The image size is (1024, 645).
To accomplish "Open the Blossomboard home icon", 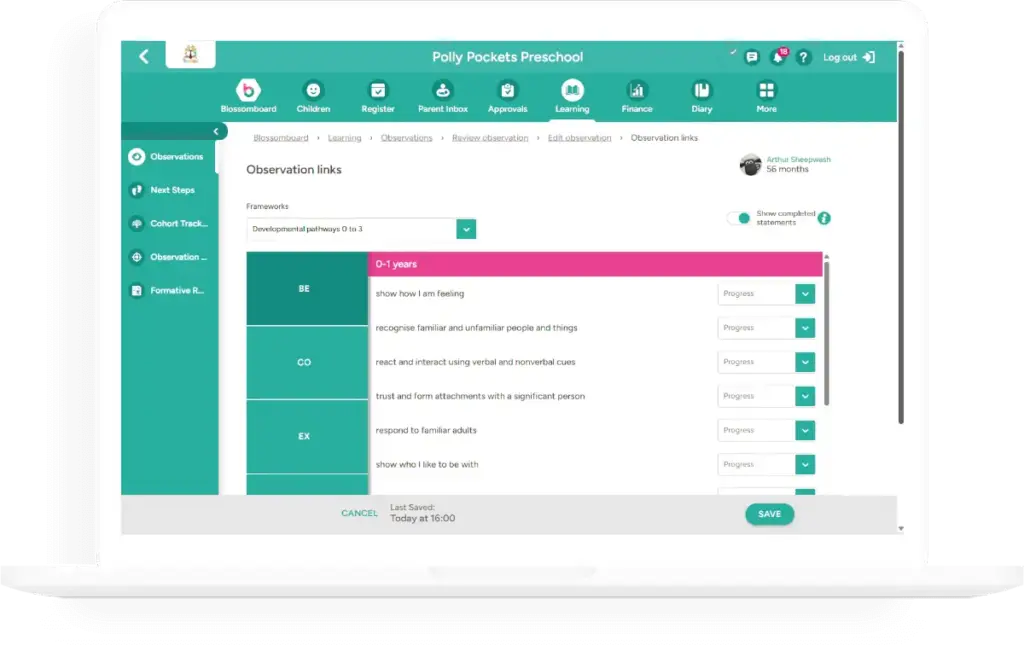I will pos(248,90).
